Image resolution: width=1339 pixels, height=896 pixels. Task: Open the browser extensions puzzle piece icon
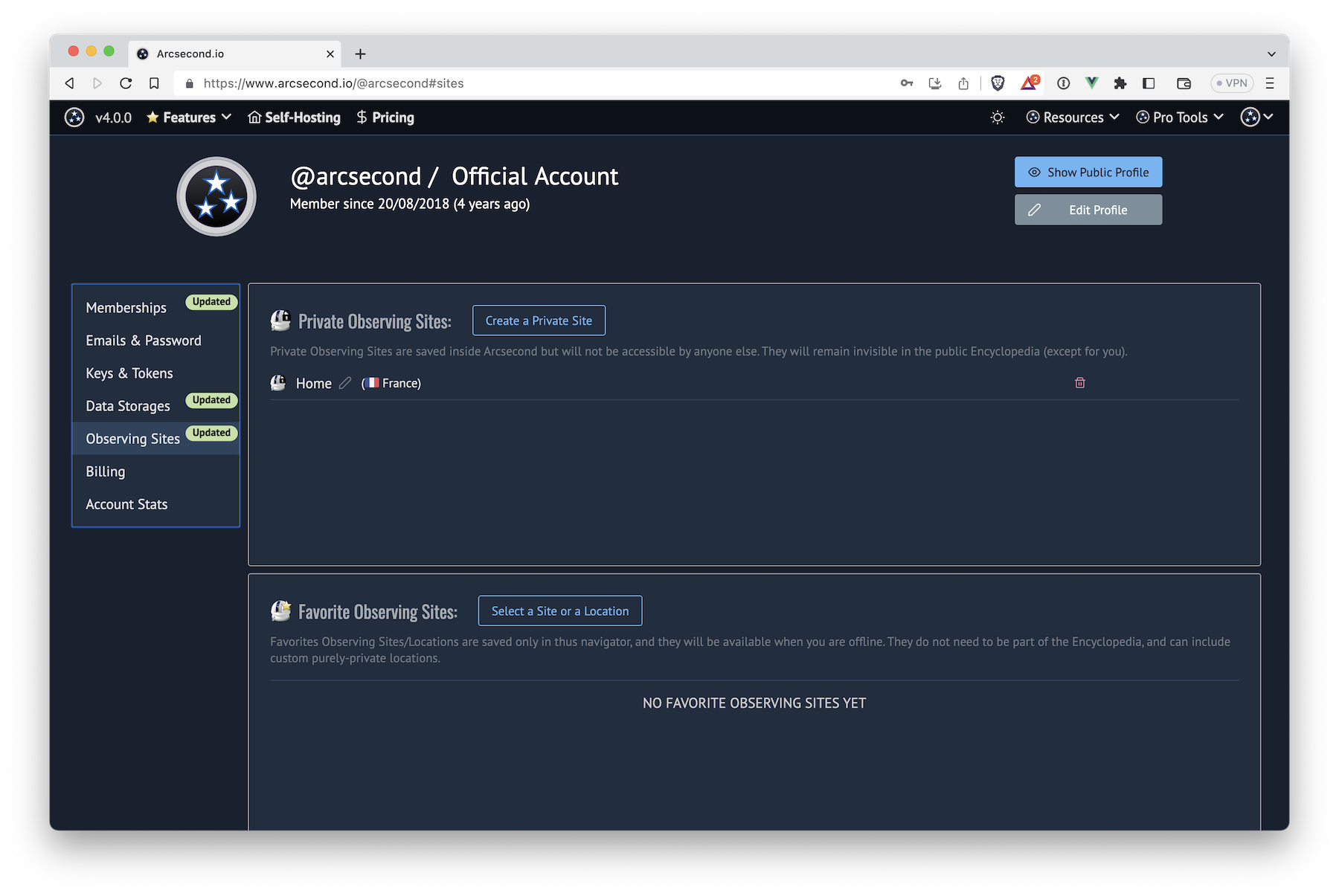[x=1120, y=83]
